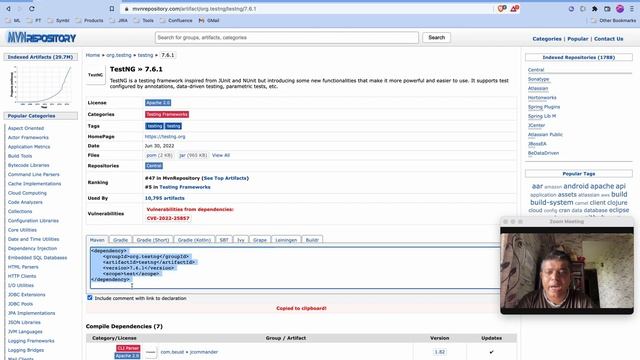Switch to the Grape tab
640x360 pixels.
pyautogui.click(x=260, y=240)
